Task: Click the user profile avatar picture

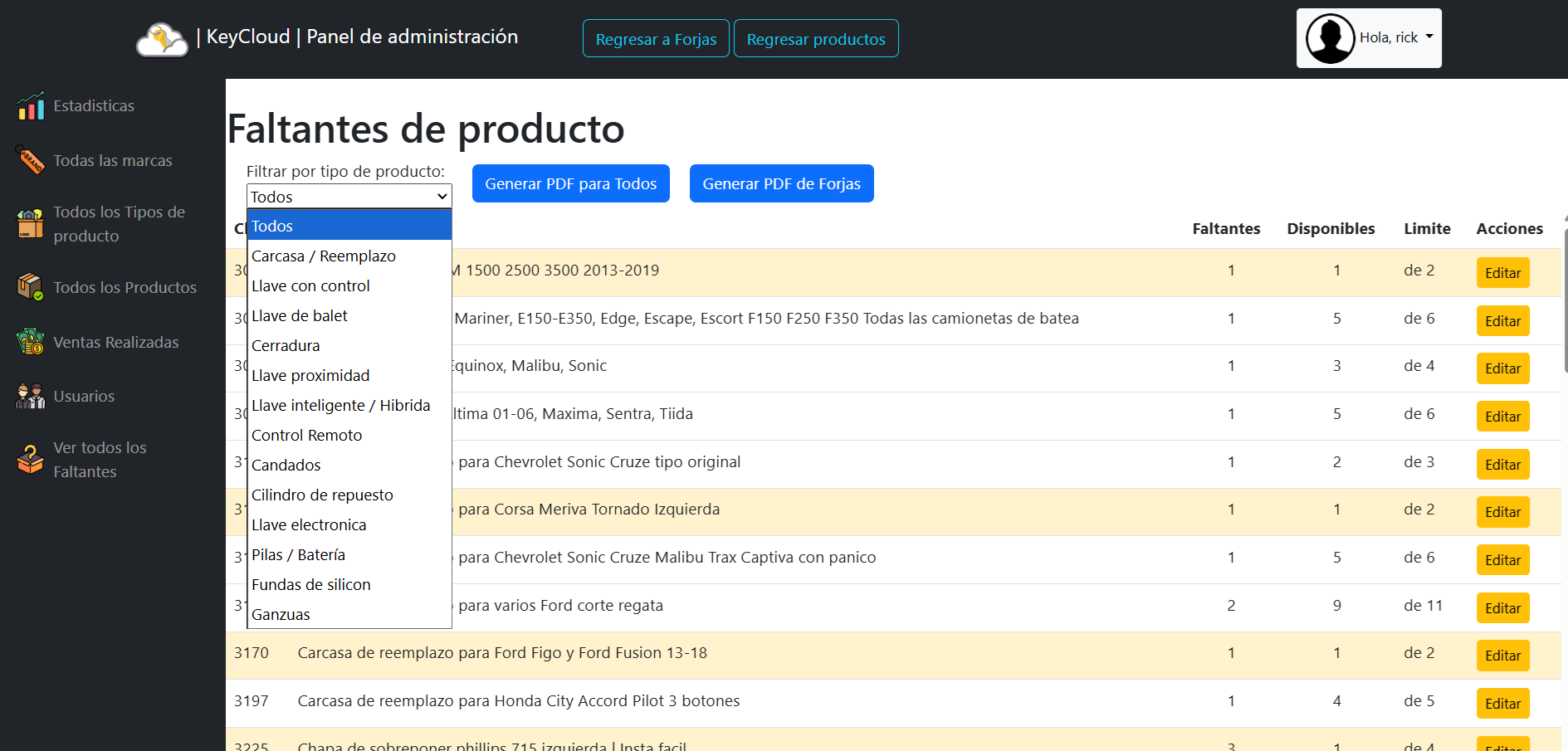Action: [x=1330, y=38]
